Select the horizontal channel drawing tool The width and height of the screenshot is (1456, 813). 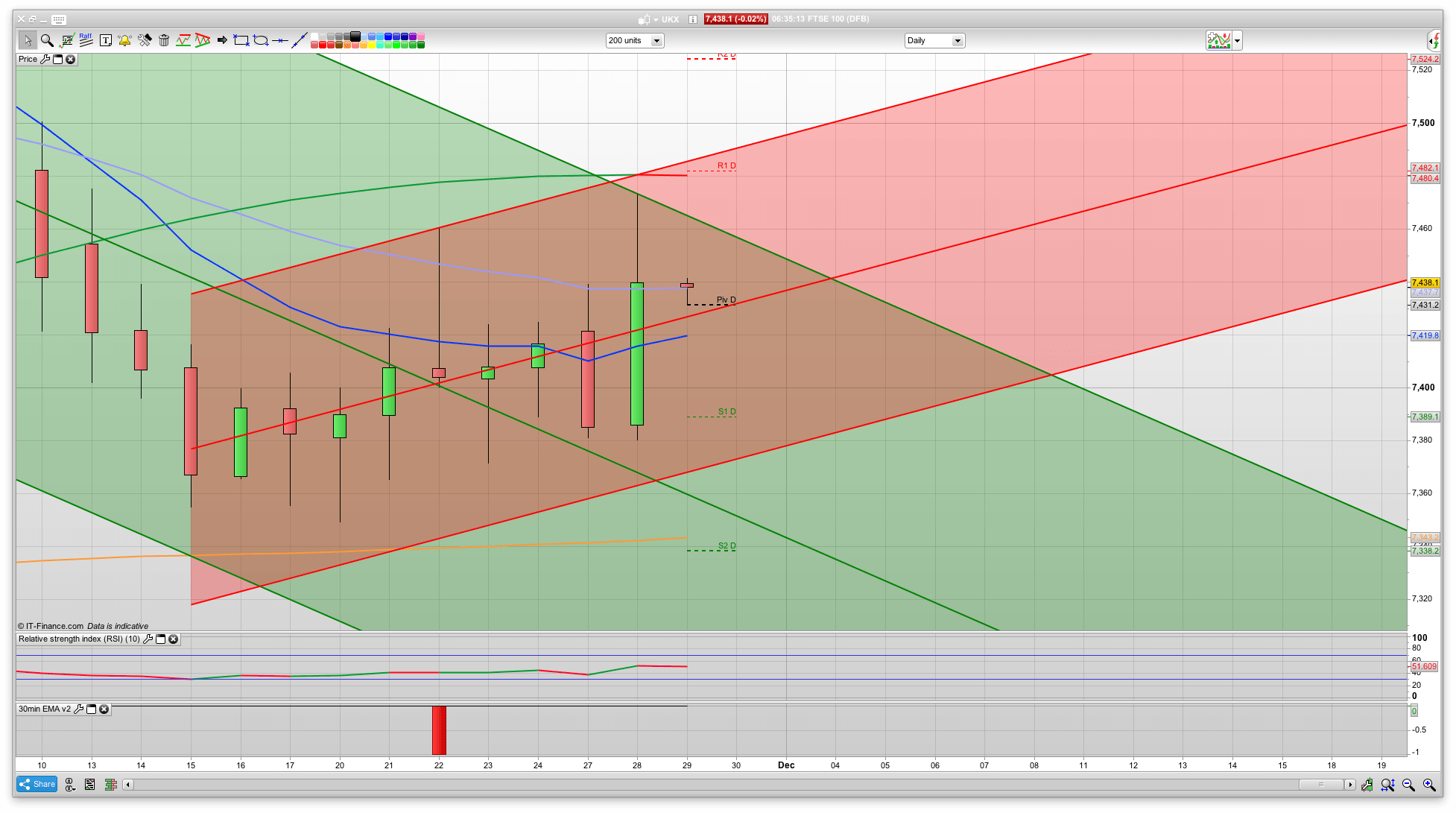point(183,40)
